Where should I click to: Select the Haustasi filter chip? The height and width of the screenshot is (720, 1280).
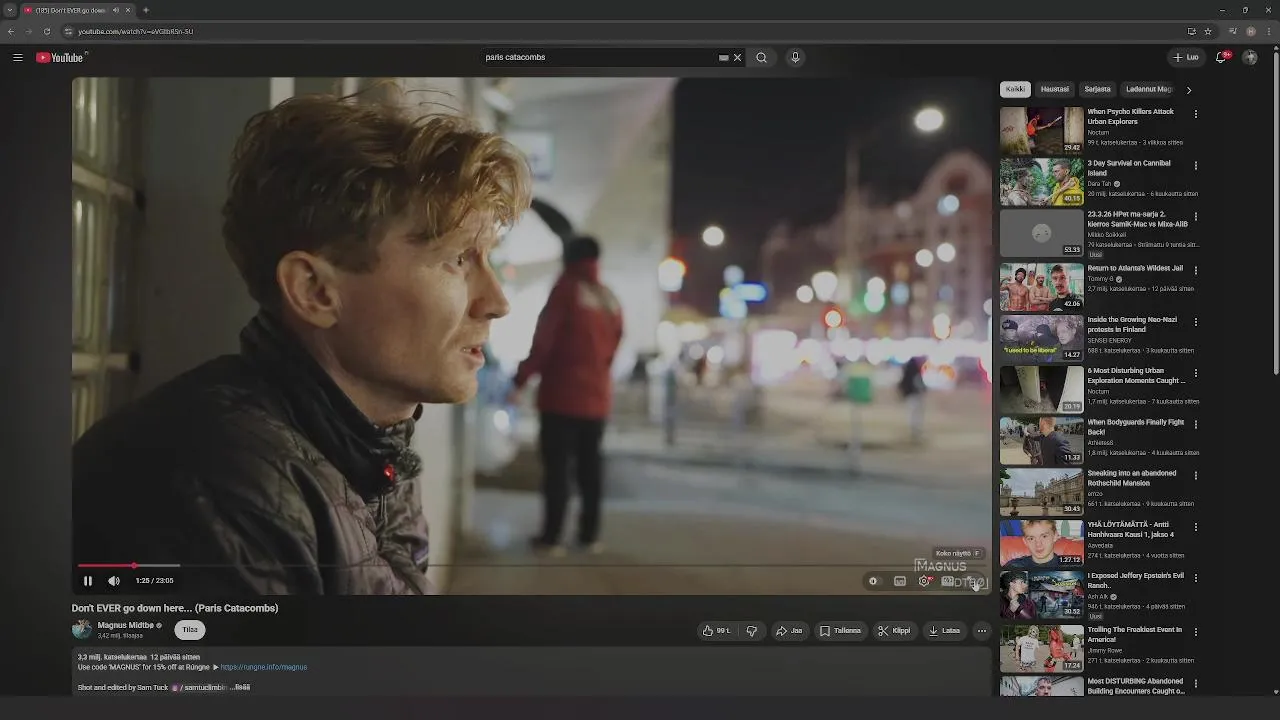click(x=1054, y=89)
